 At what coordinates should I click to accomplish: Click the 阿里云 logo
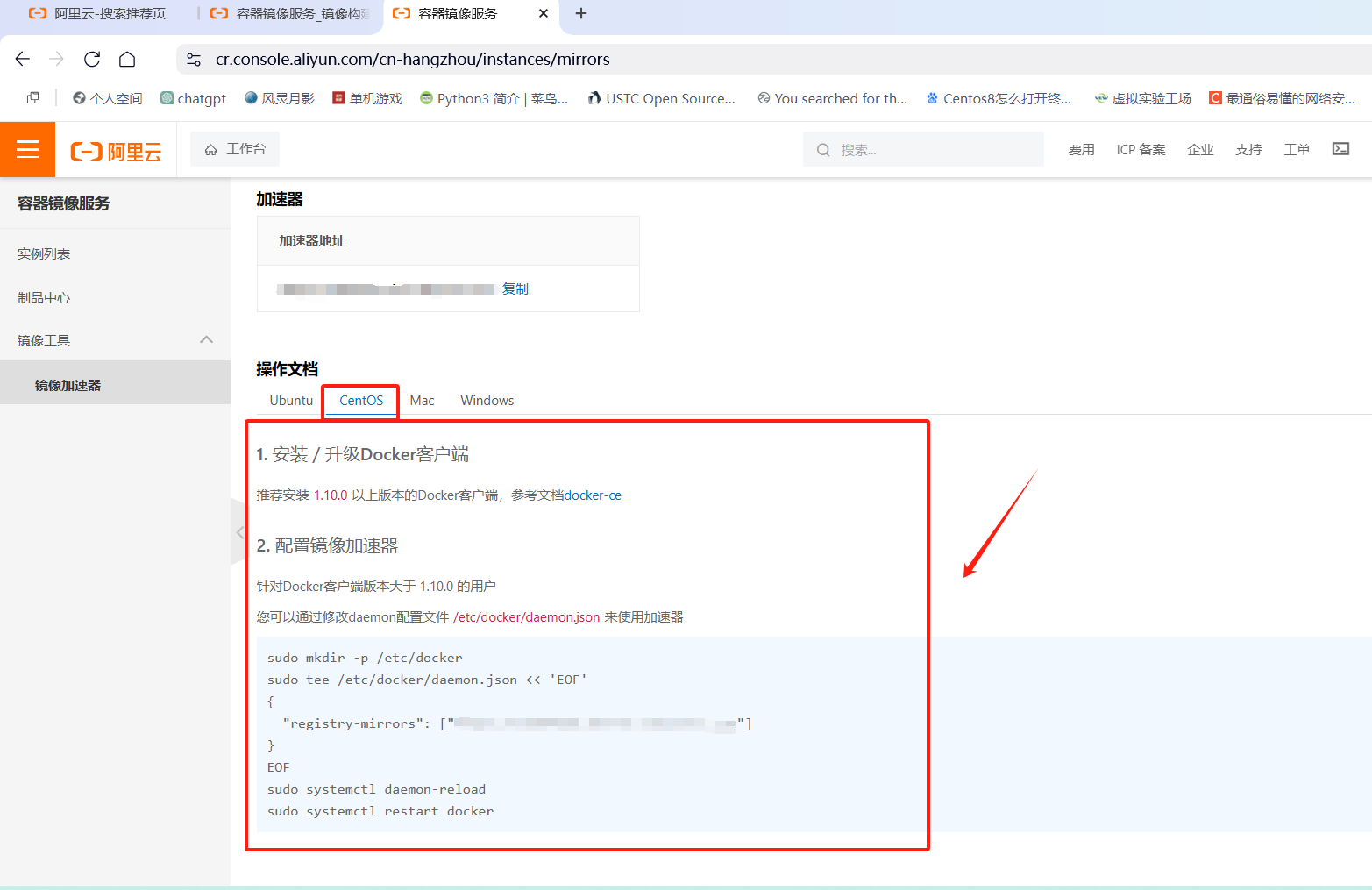(116, 151)
